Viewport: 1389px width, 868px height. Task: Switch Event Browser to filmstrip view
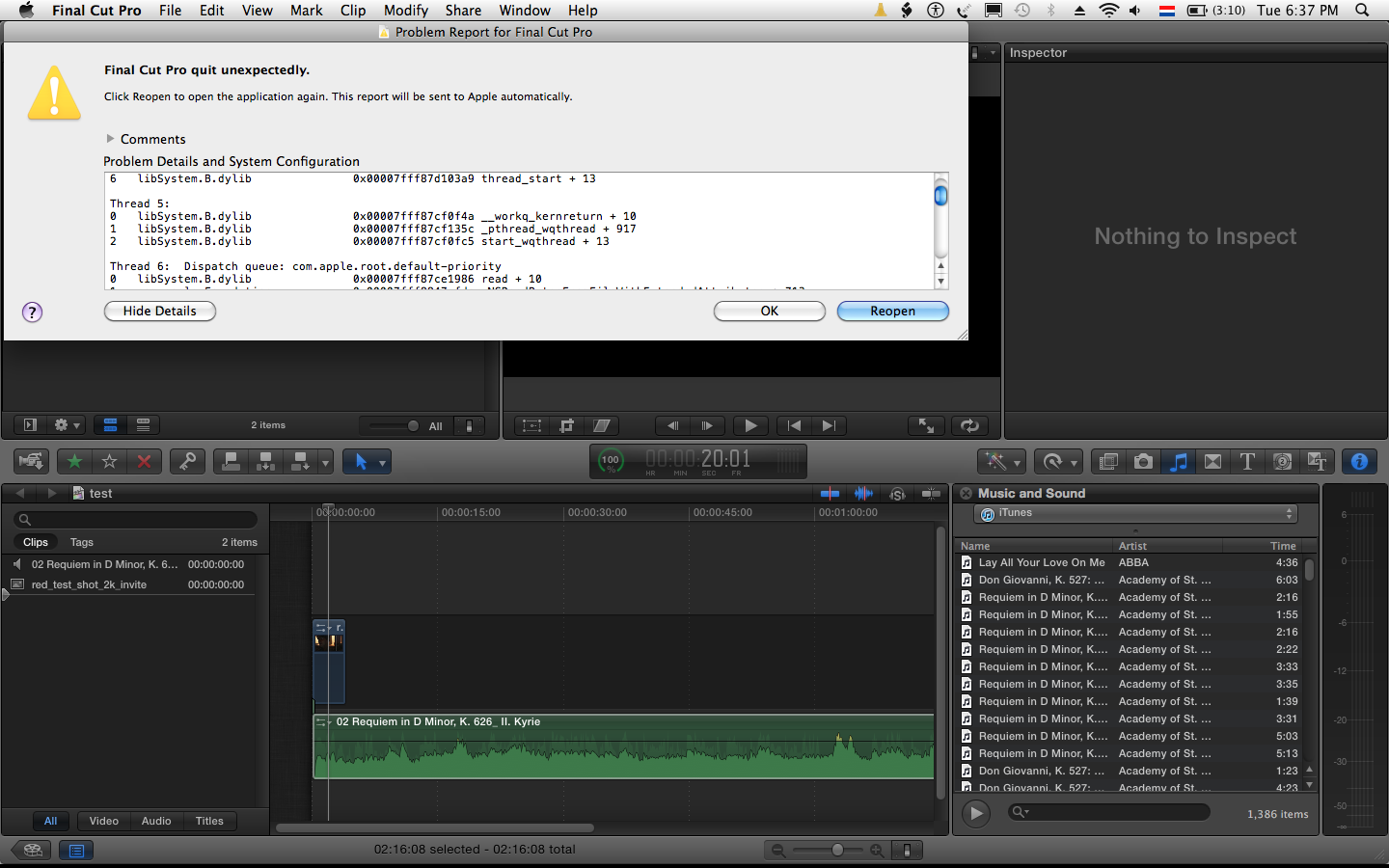tap(110, 425)
